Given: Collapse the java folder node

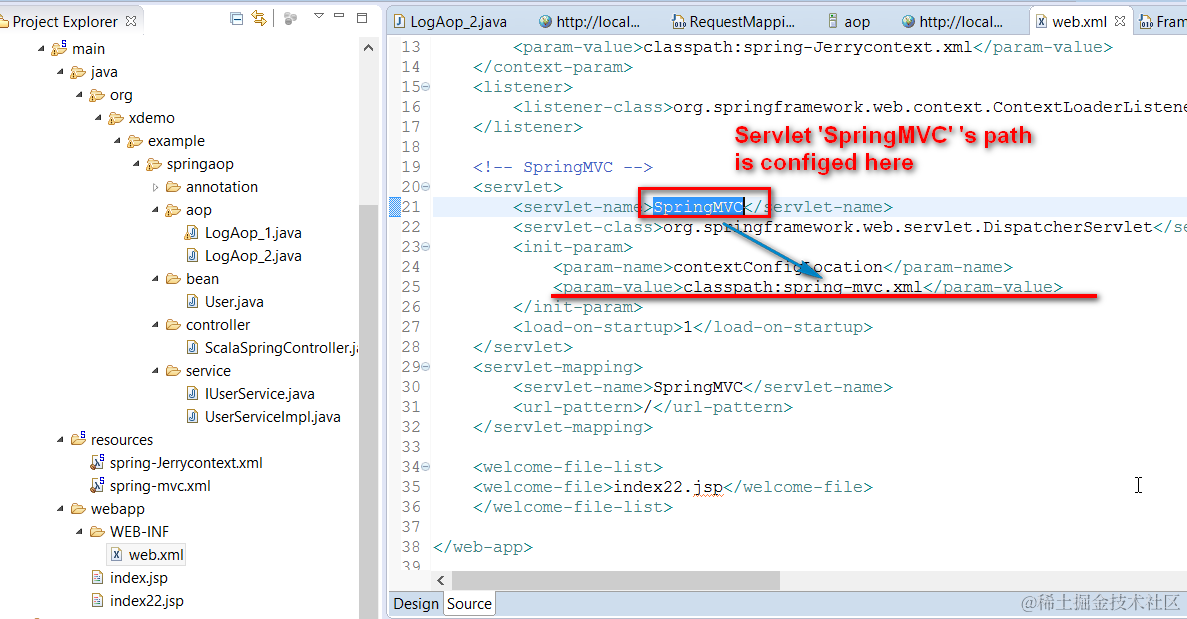Looking at the screenshot, I should [61, 72].
